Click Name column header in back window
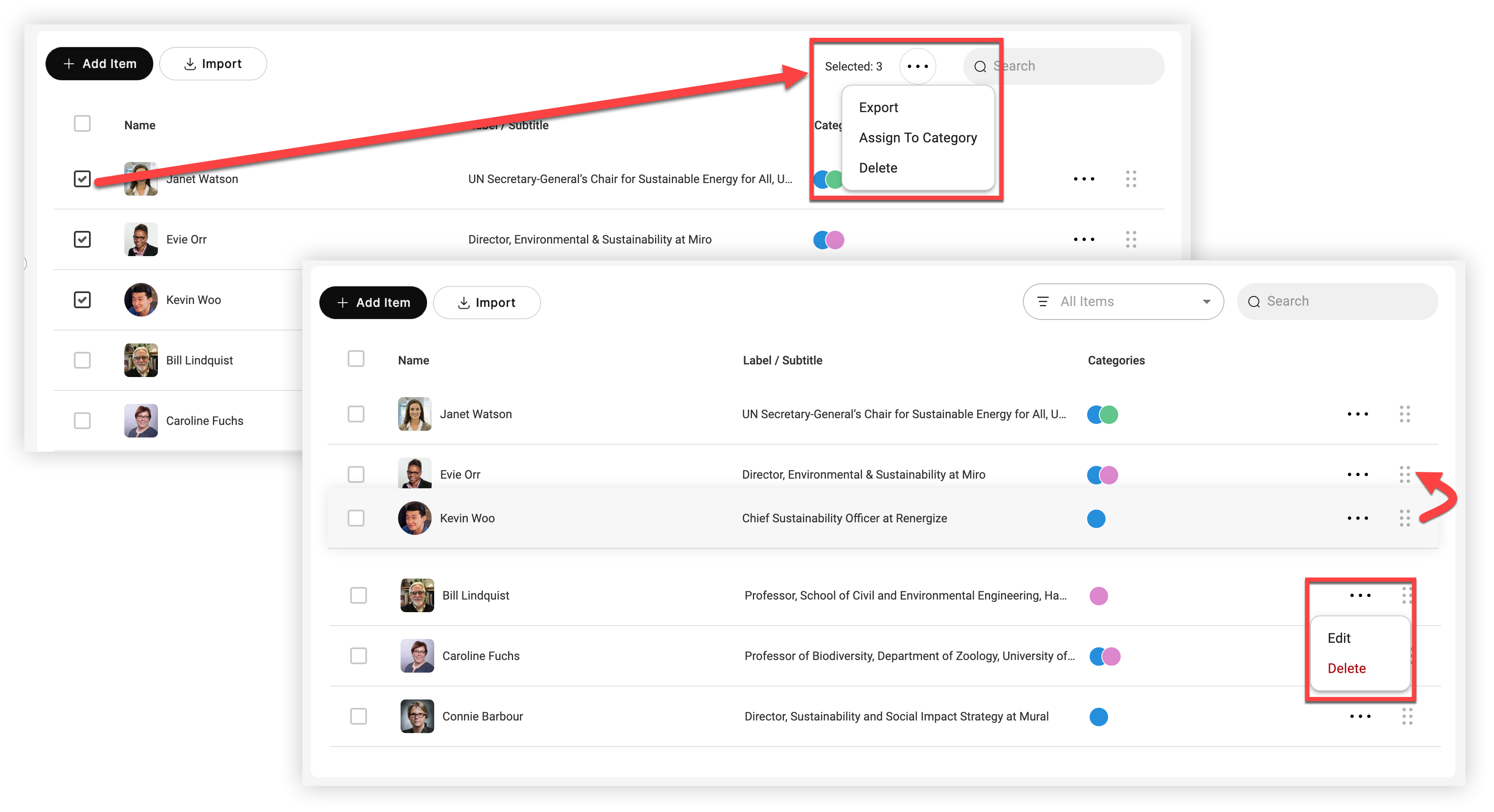Screen dimensions: 1494x812 click(x=140, y=125)
